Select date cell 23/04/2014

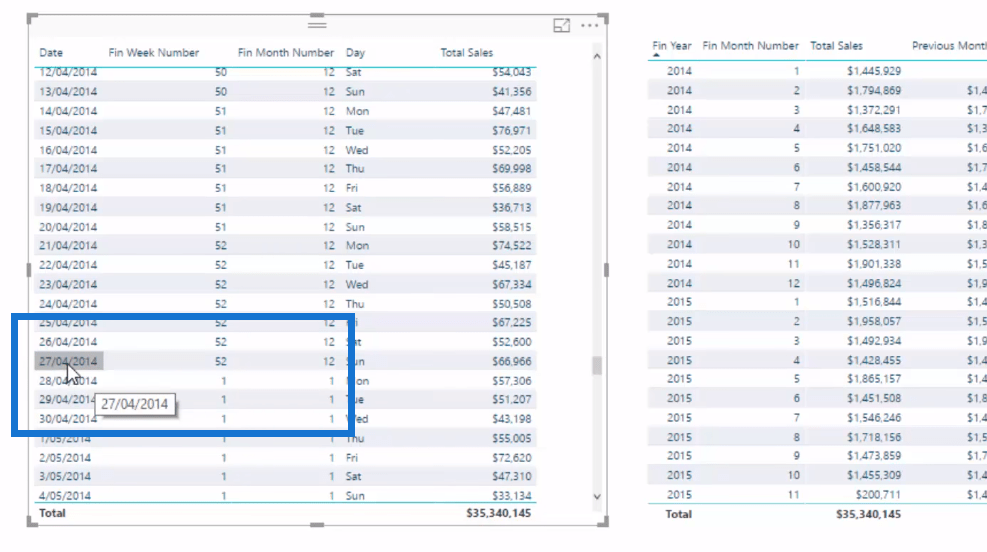click(x=68, y=284)
